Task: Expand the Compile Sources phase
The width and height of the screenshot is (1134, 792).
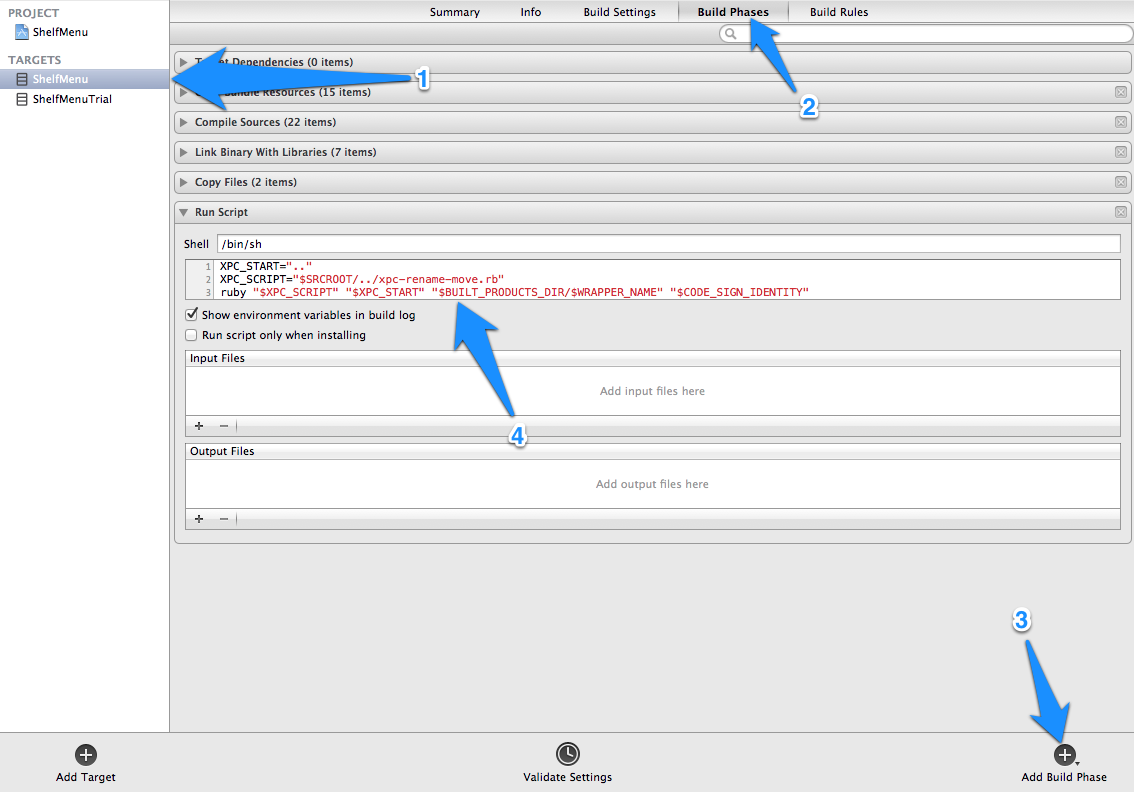Action: [184, 122]
